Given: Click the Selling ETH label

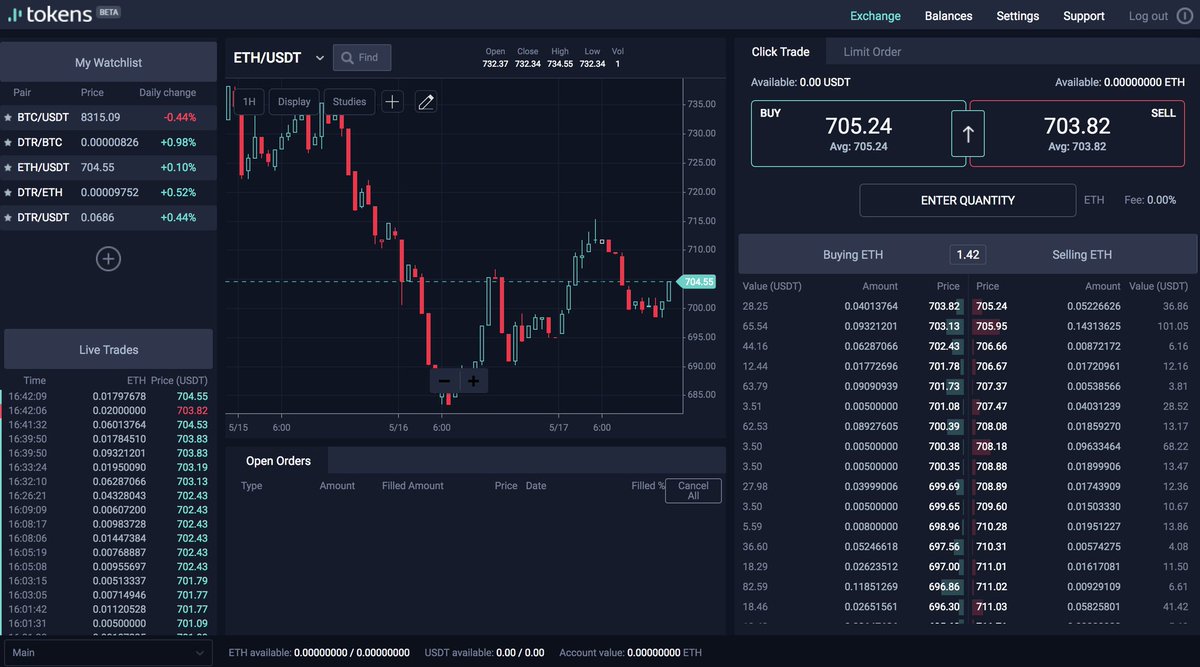Looking at the screenshot, I should coord(1082,255).
